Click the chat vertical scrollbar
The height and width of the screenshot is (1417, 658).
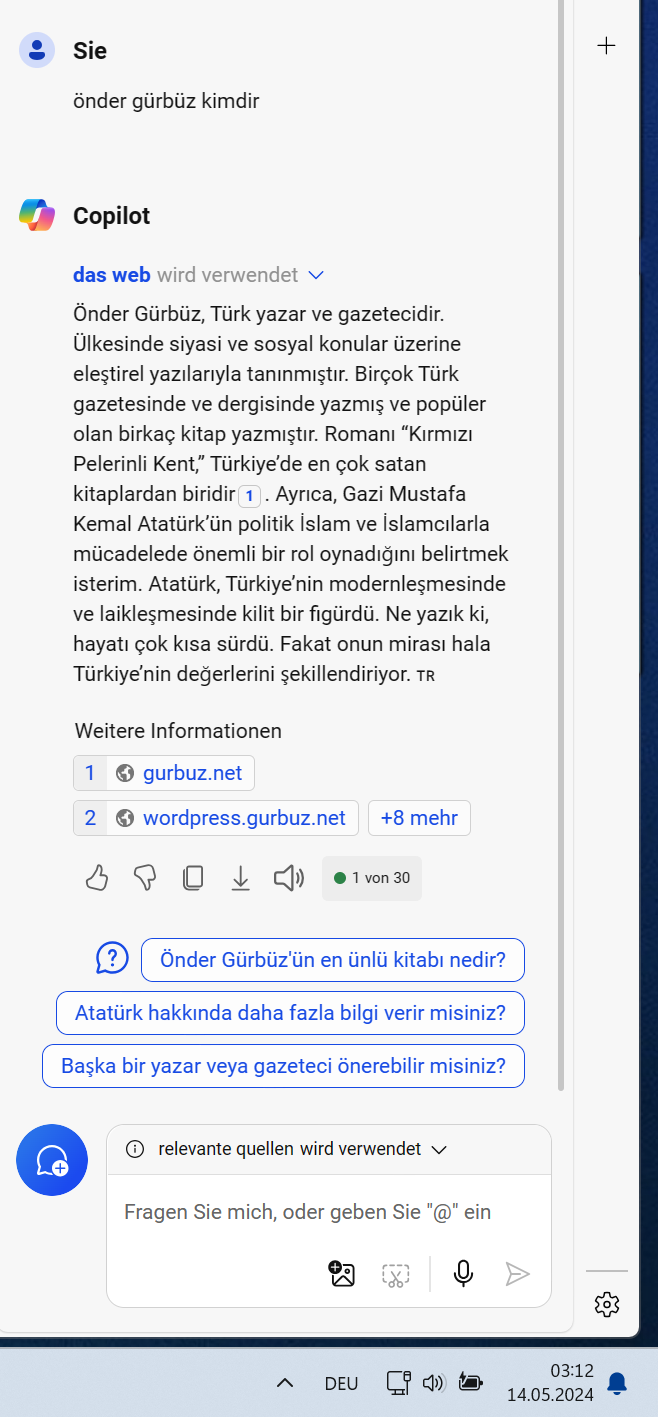[561, 545]
